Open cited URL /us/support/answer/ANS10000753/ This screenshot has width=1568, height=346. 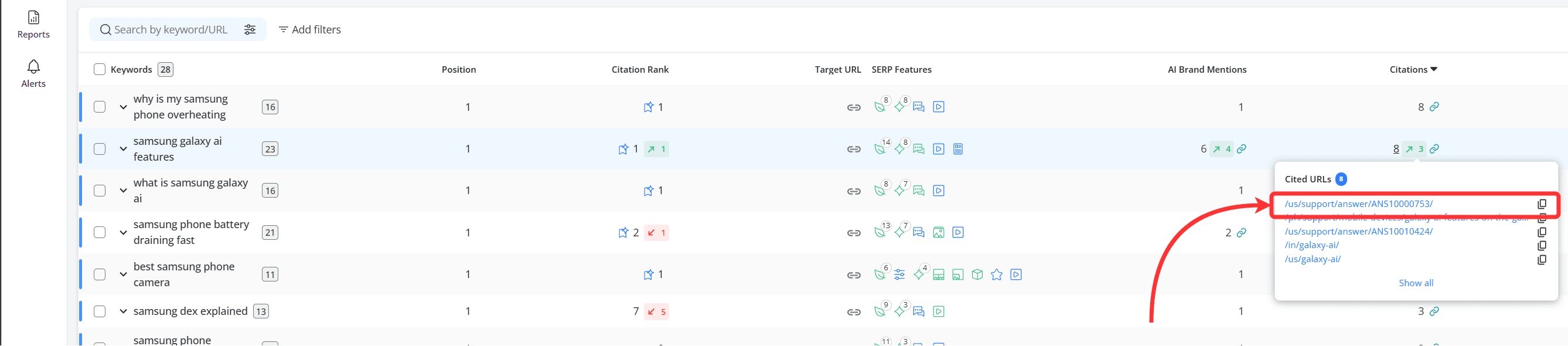point(1358,204)
